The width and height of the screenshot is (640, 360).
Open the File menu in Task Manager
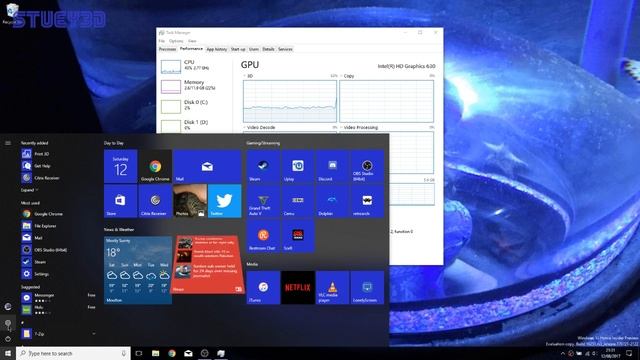(x=162, y=41)
